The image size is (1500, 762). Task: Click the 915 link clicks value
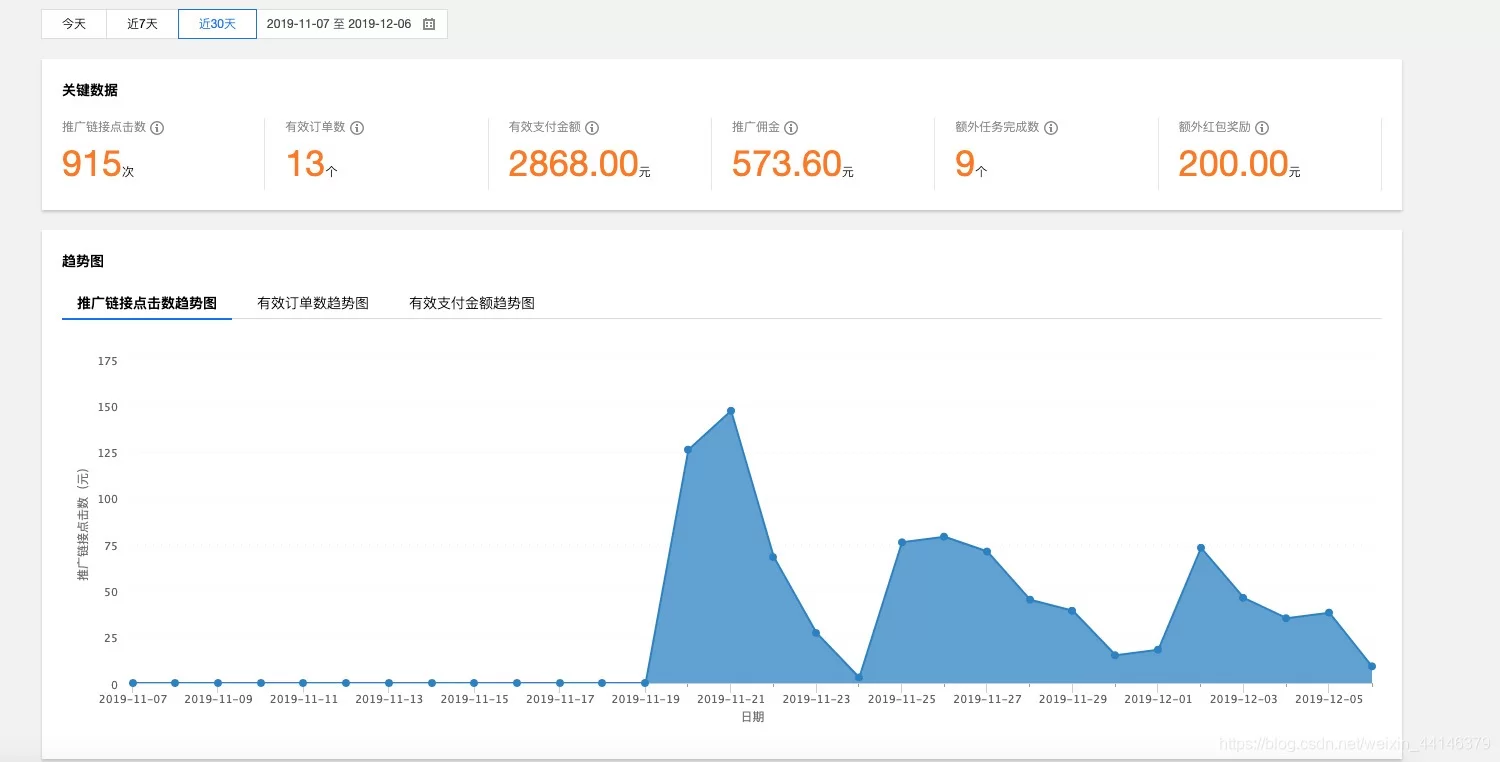coord(92,164)
